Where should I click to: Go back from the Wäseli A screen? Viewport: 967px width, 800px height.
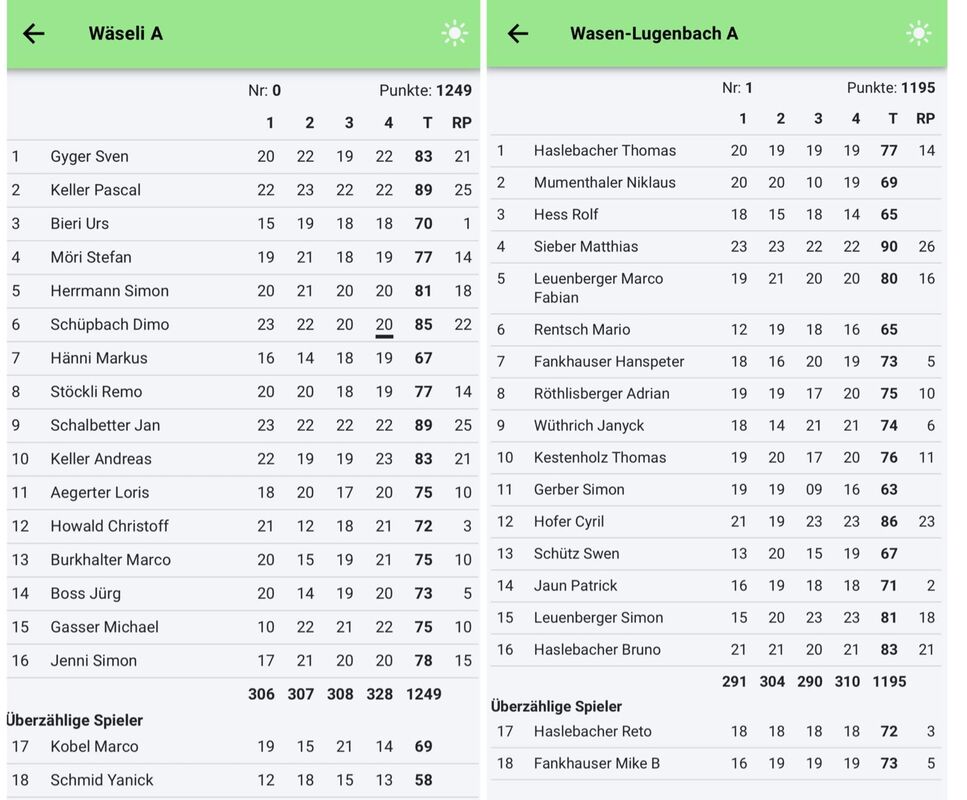click(x=34, y=33)
